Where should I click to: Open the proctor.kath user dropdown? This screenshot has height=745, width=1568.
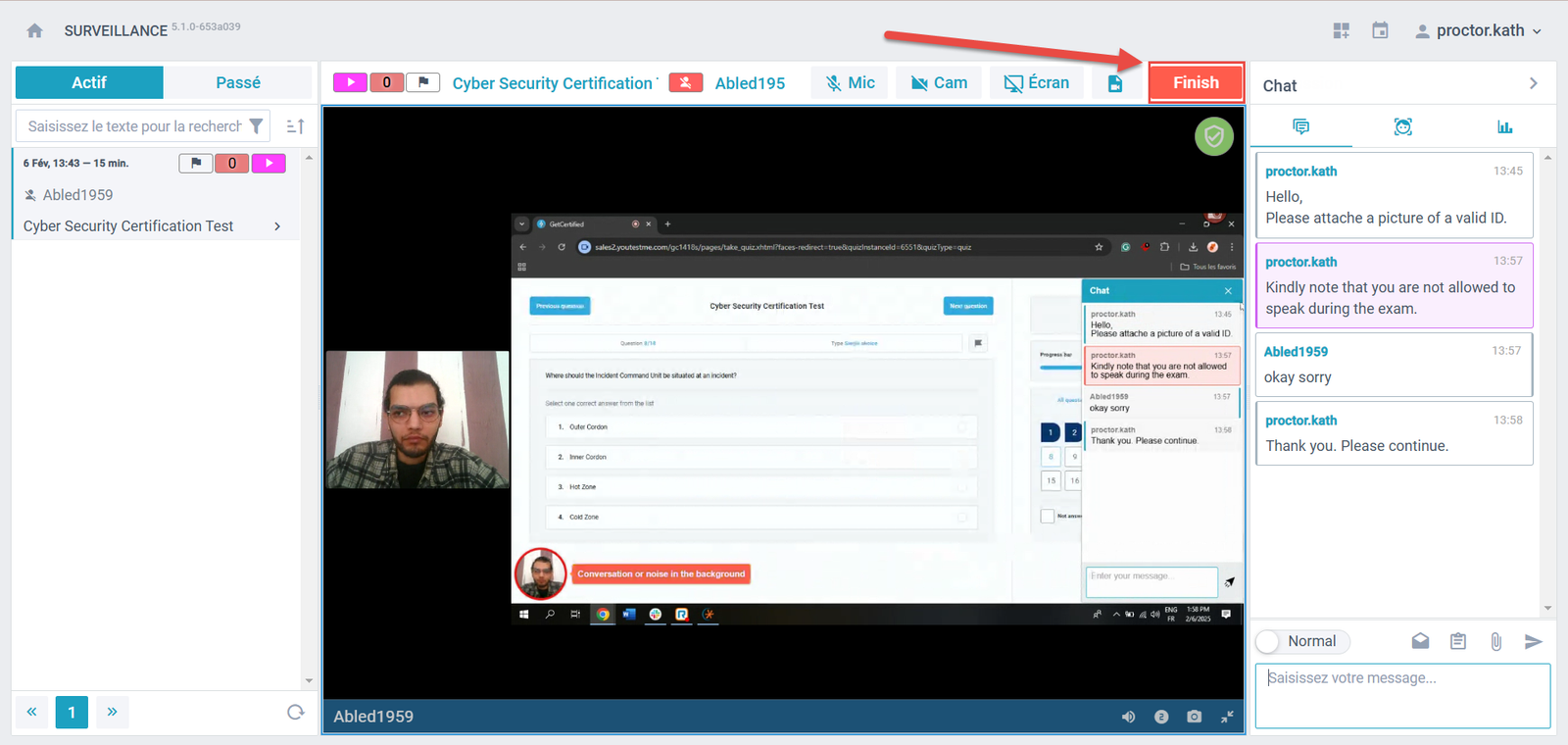(1479, 31)
